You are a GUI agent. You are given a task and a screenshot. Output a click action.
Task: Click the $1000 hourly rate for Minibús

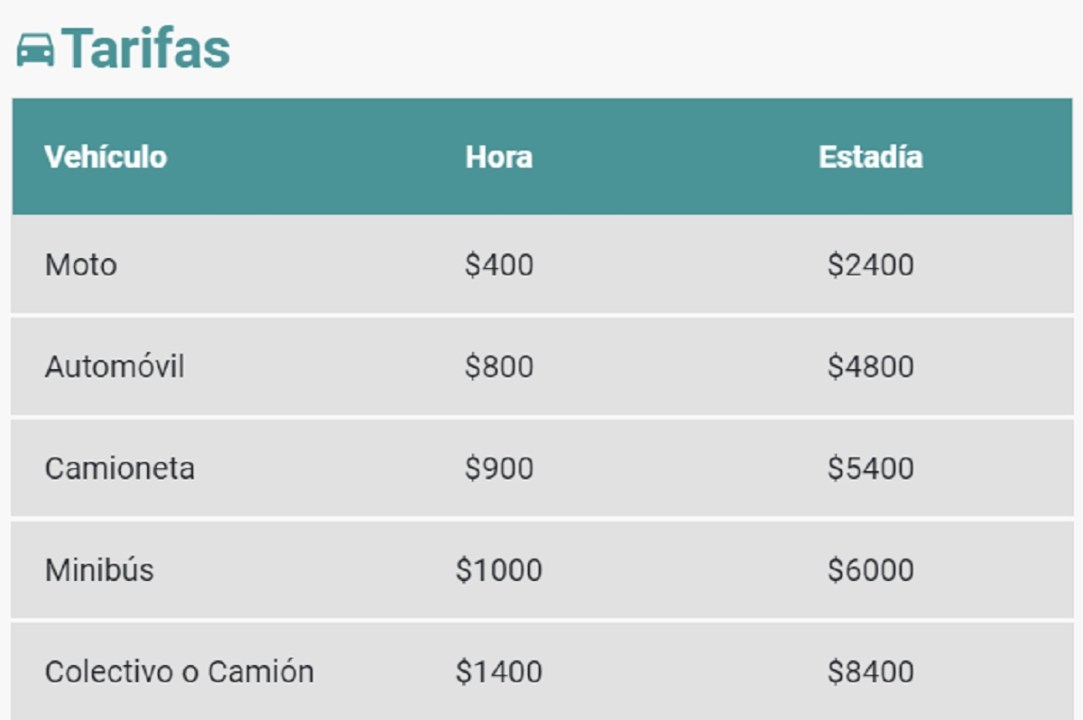pos(499,570)
